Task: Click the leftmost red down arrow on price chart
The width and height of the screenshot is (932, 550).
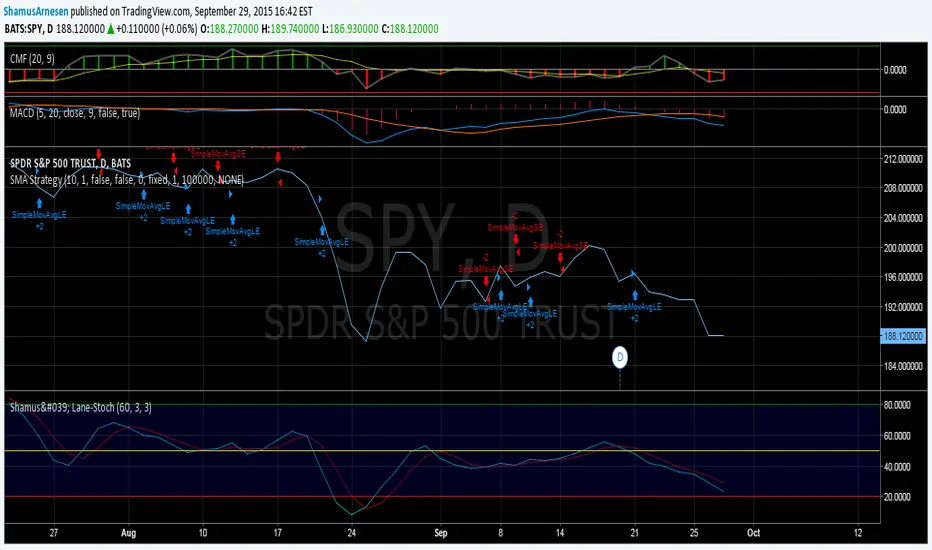Action: point(99,153)
